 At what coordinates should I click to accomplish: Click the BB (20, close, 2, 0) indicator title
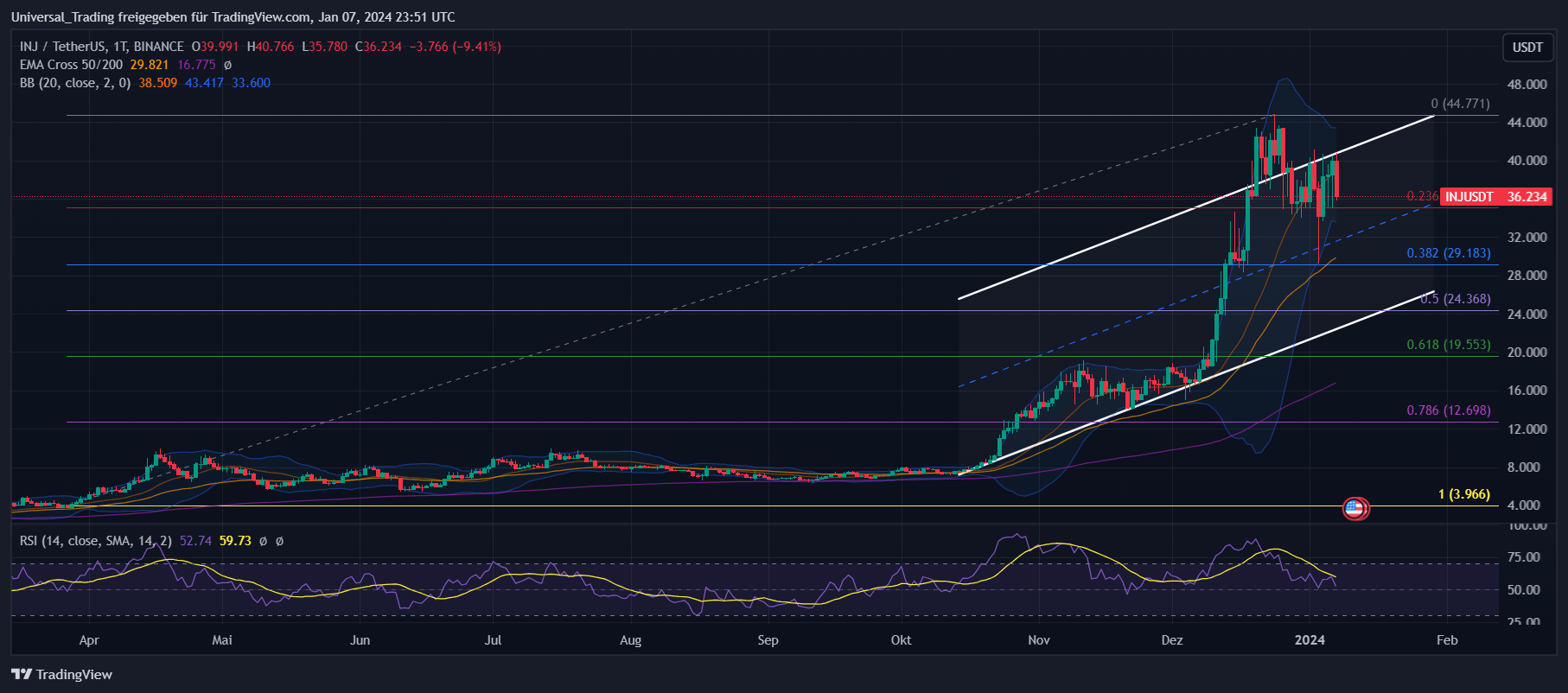coord(75,83)
